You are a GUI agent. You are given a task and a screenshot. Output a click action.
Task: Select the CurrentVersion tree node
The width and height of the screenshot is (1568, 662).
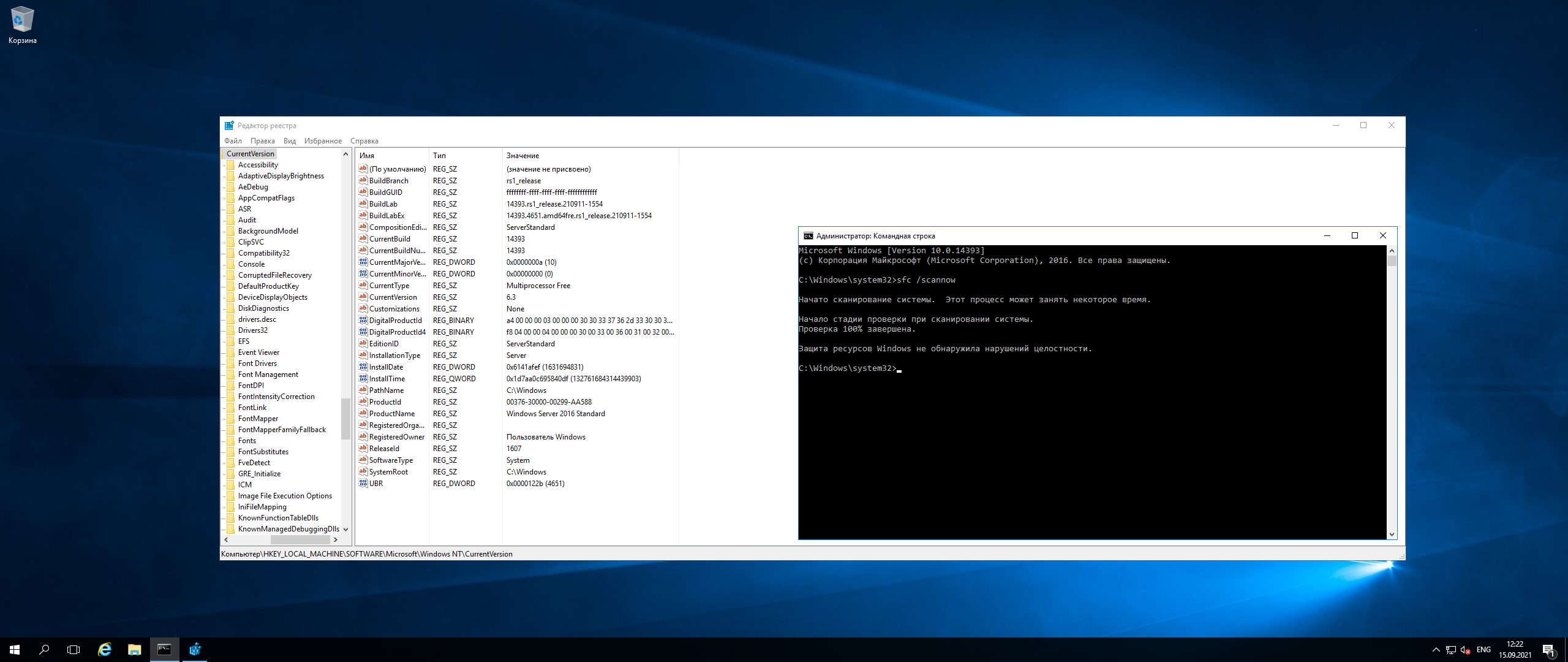[x=250, y=154]
